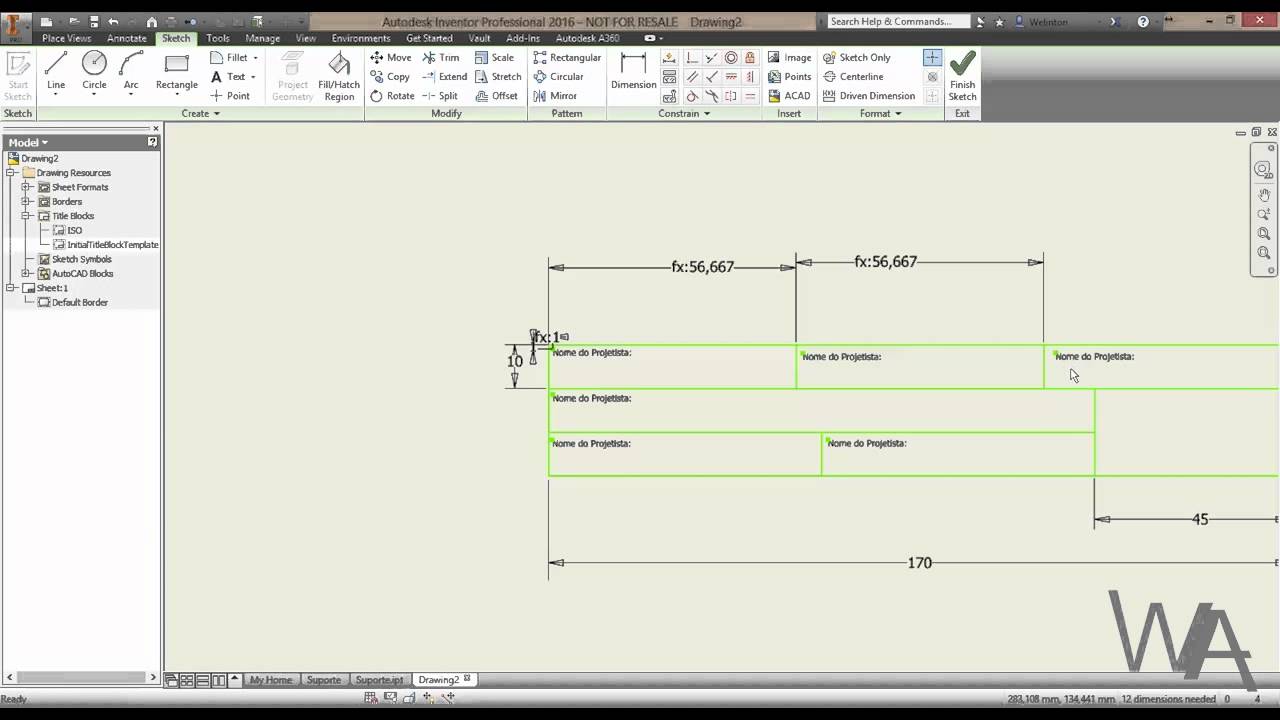The image size is (1280, 720).
Task: Select the Offset tool
Action: point(496,96)
